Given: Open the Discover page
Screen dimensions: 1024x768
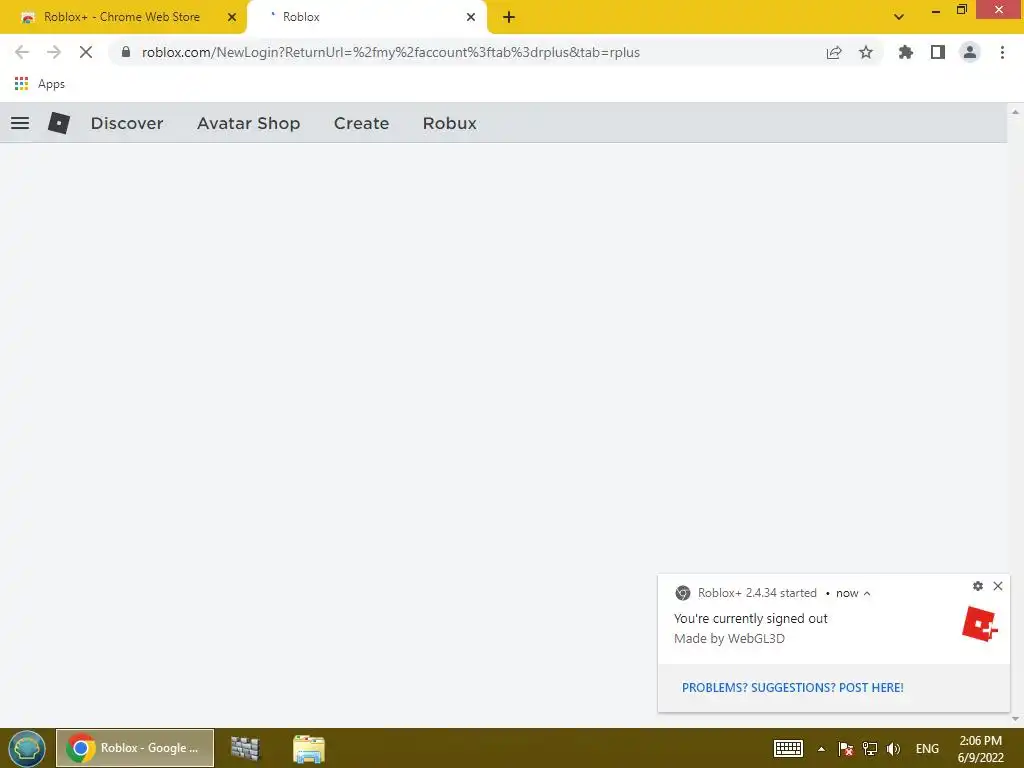Looking at the screenshot, I should pos(127,123).
